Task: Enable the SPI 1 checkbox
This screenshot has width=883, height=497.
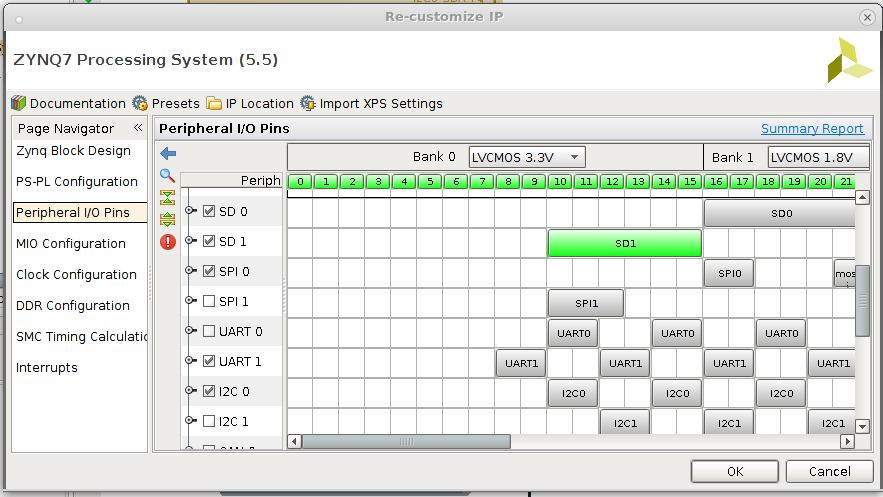Action: (209, 301)
